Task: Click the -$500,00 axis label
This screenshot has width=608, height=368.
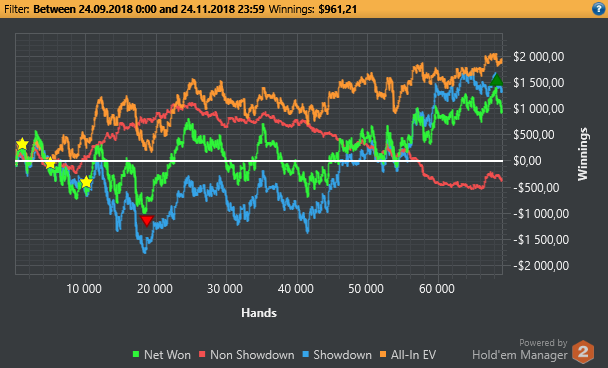Action: pyautogui.click(x=536, y=187)
